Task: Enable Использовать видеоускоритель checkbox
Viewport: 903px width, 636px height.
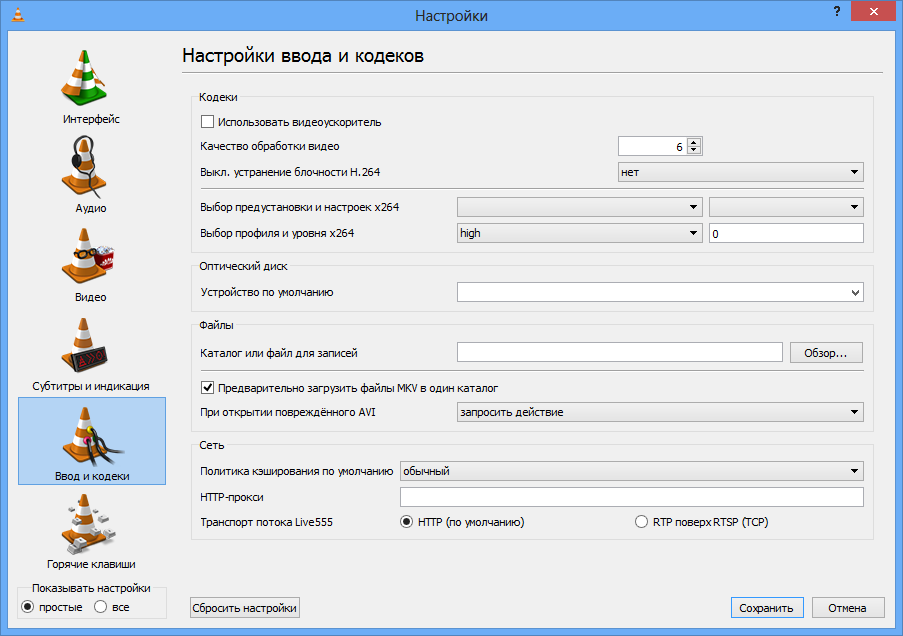Action: 207,122
